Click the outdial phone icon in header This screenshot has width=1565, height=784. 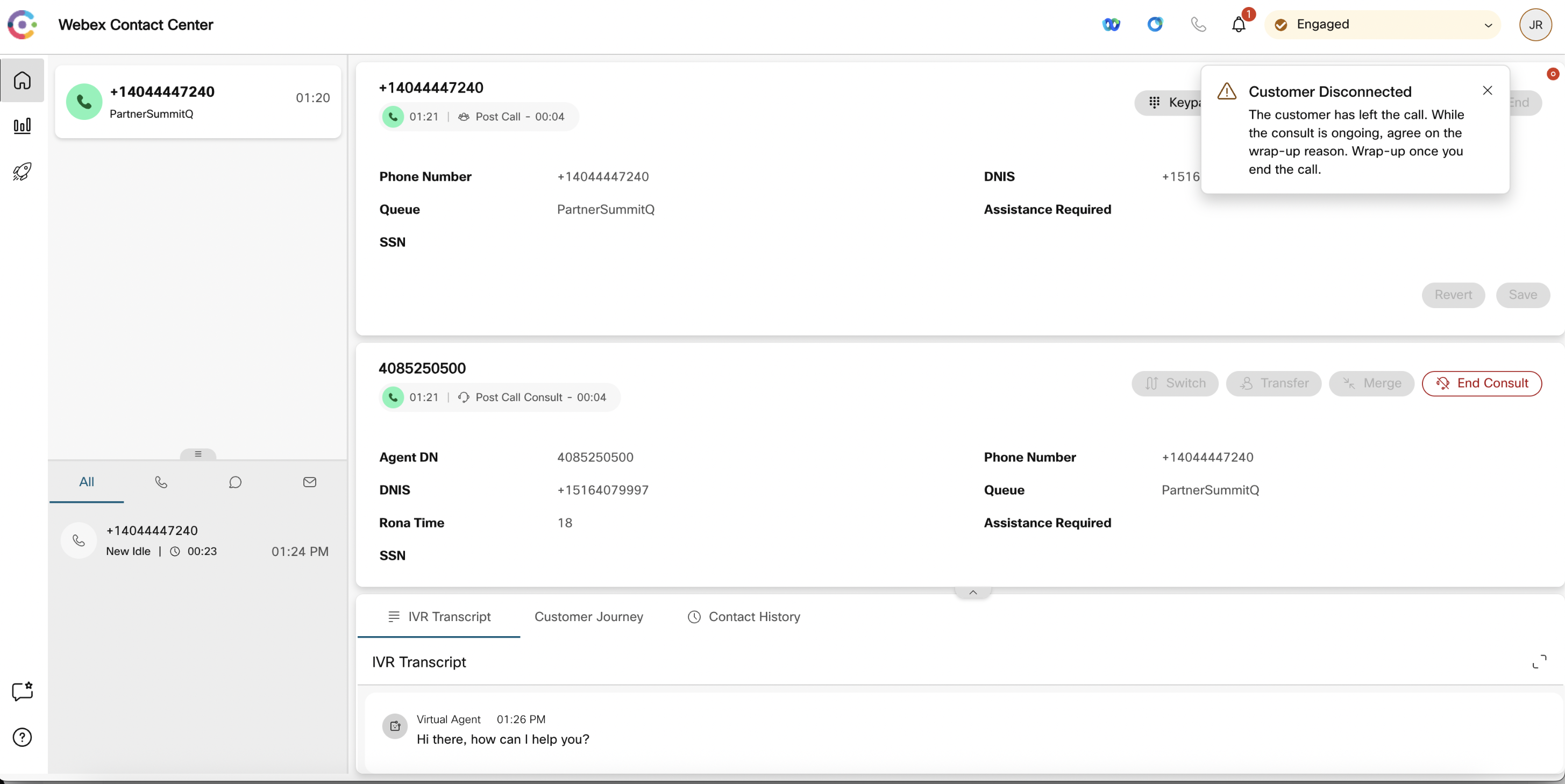pyautogui.click(x=1198, y=25)
